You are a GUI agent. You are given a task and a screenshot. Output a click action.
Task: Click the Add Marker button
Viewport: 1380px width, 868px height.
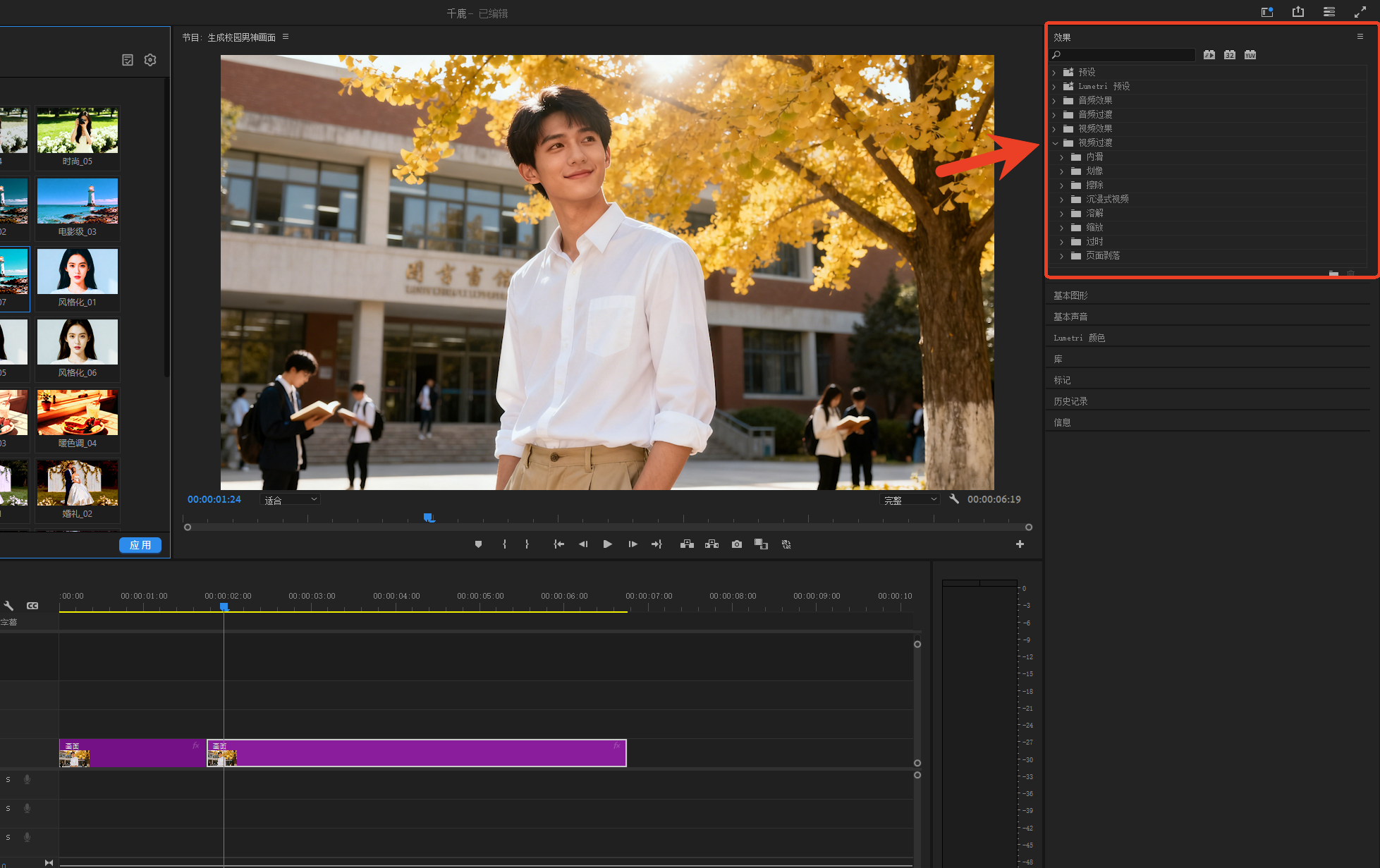478,544
